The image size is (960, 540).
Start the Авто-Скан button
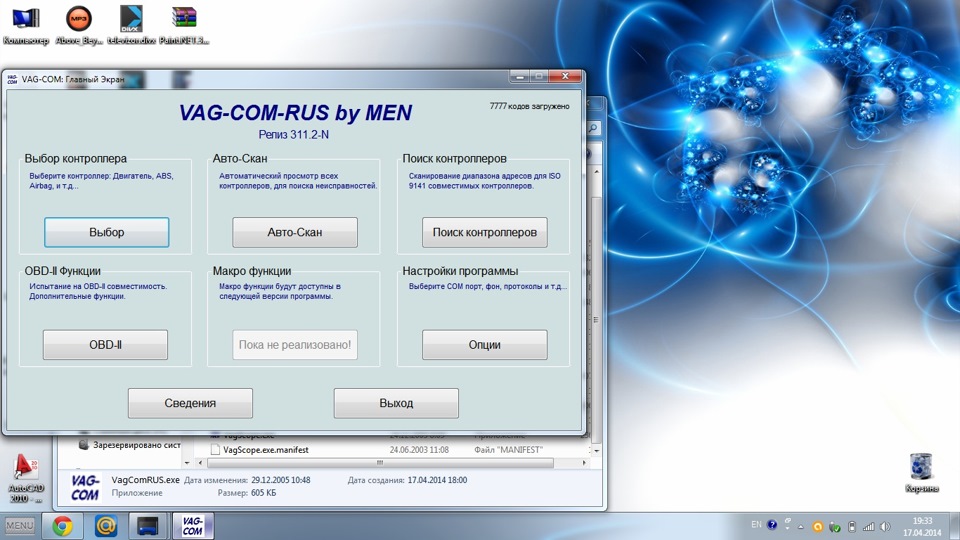[x=294, y=232]
